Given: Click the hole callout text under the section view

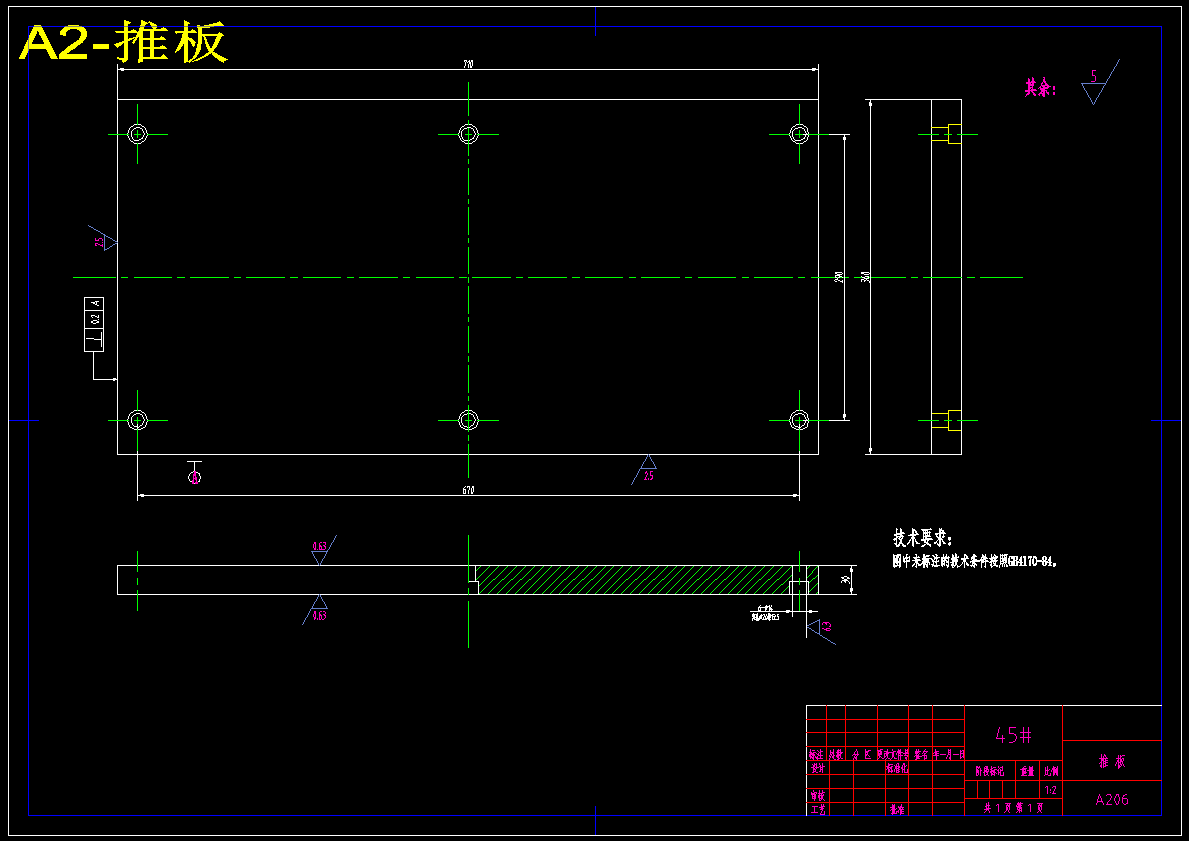Looking at the screenshot, I should [766, 613].
